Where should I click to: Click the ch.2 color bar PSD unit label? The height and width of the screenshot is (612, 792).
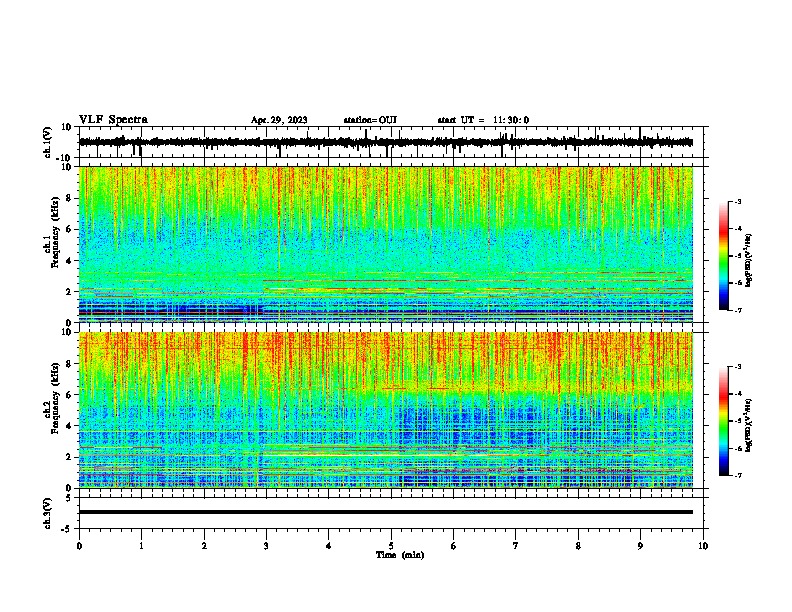coord(748,425)
